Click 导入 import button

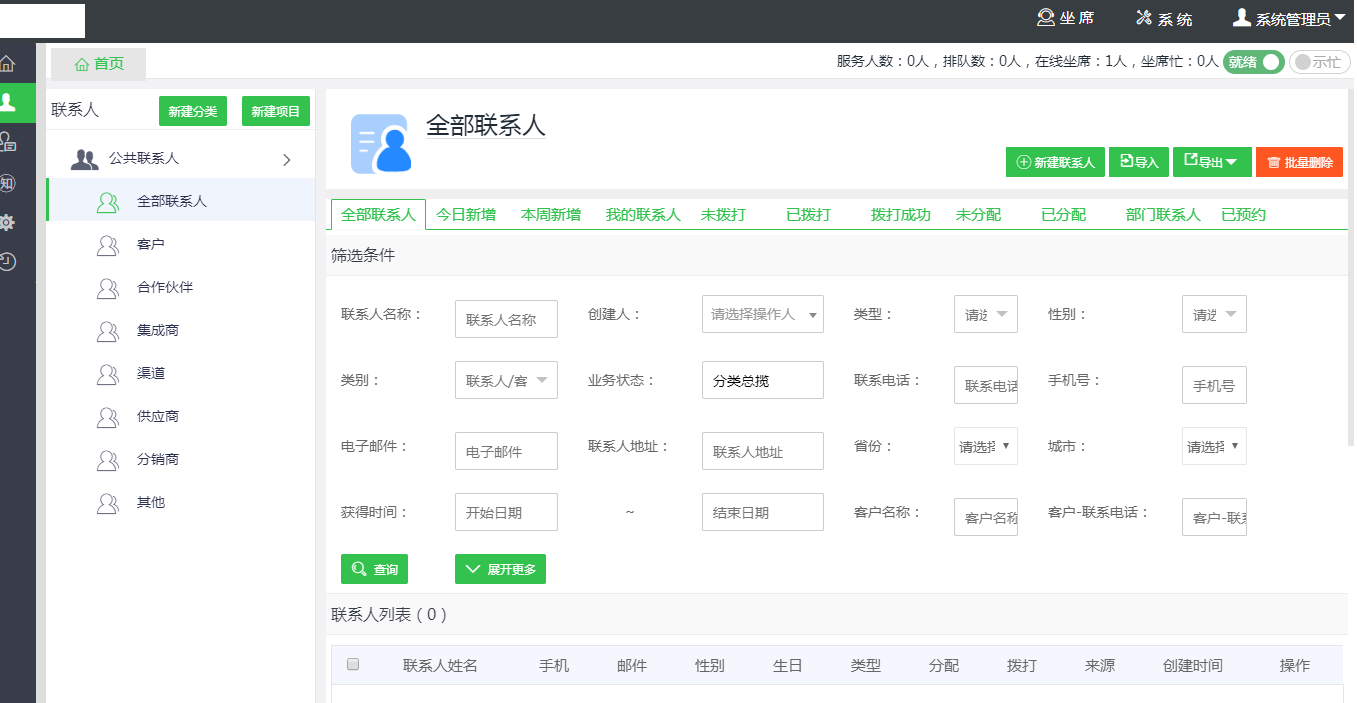pos(1139,162)
